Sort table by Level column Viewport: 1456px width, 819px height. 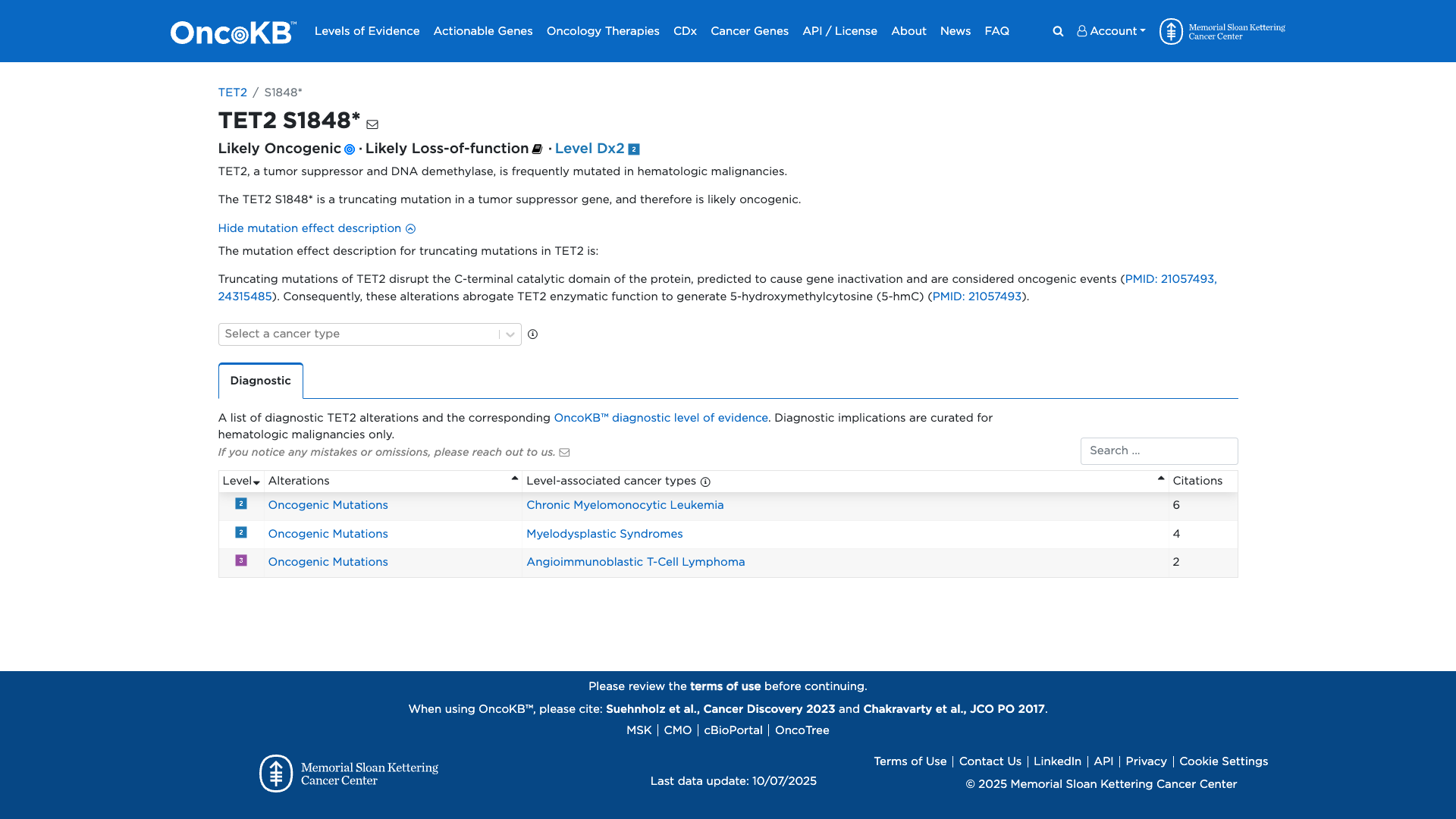click(x=241, y=482)
